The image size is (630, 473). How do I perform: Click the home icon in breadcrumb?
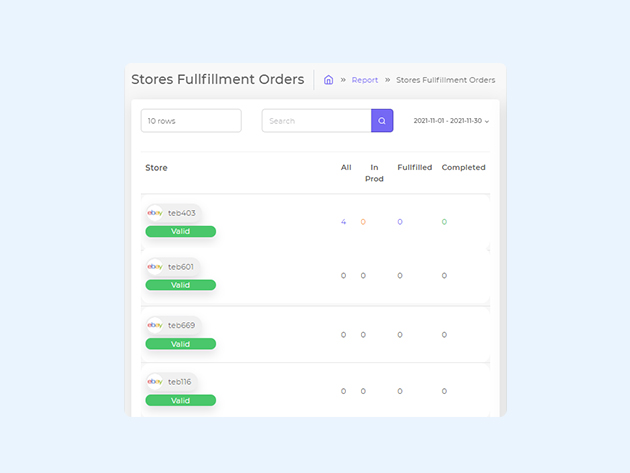click(328, 80)
